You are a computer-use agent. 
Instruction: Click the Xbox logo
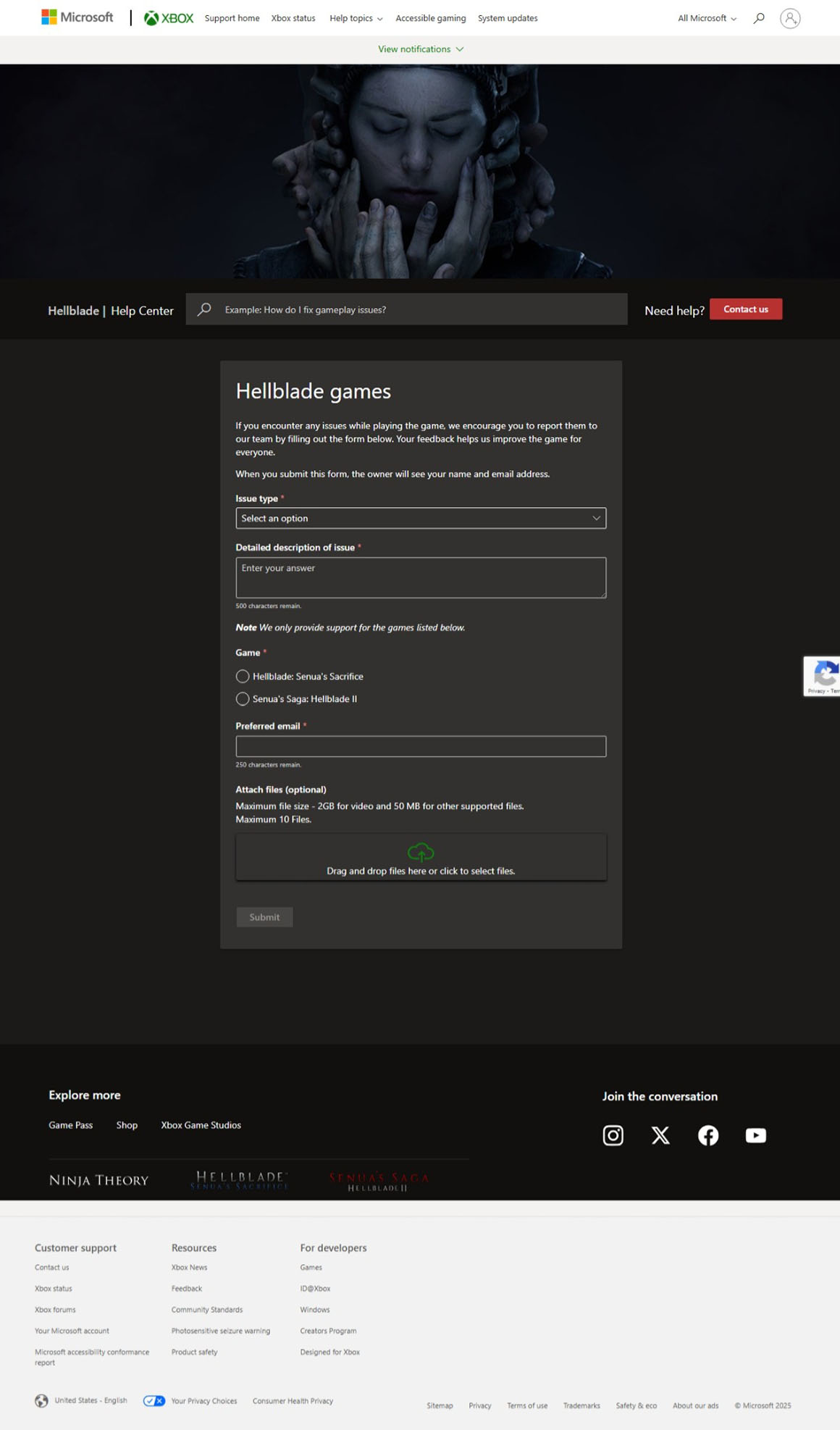coord(169,18)
